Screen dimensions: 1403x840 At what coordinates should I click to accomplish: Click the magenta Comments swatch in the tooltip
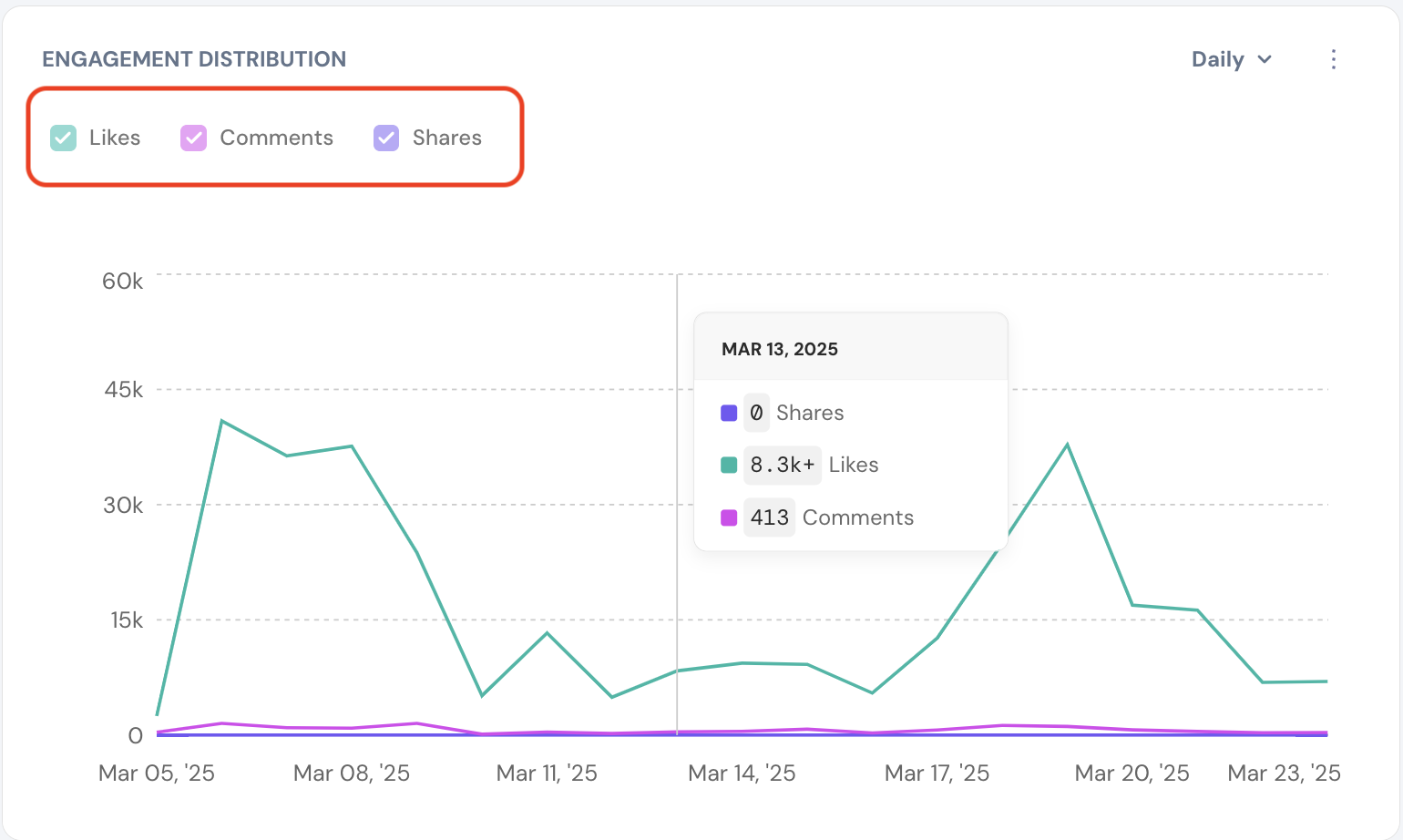(x=729, y=517)
